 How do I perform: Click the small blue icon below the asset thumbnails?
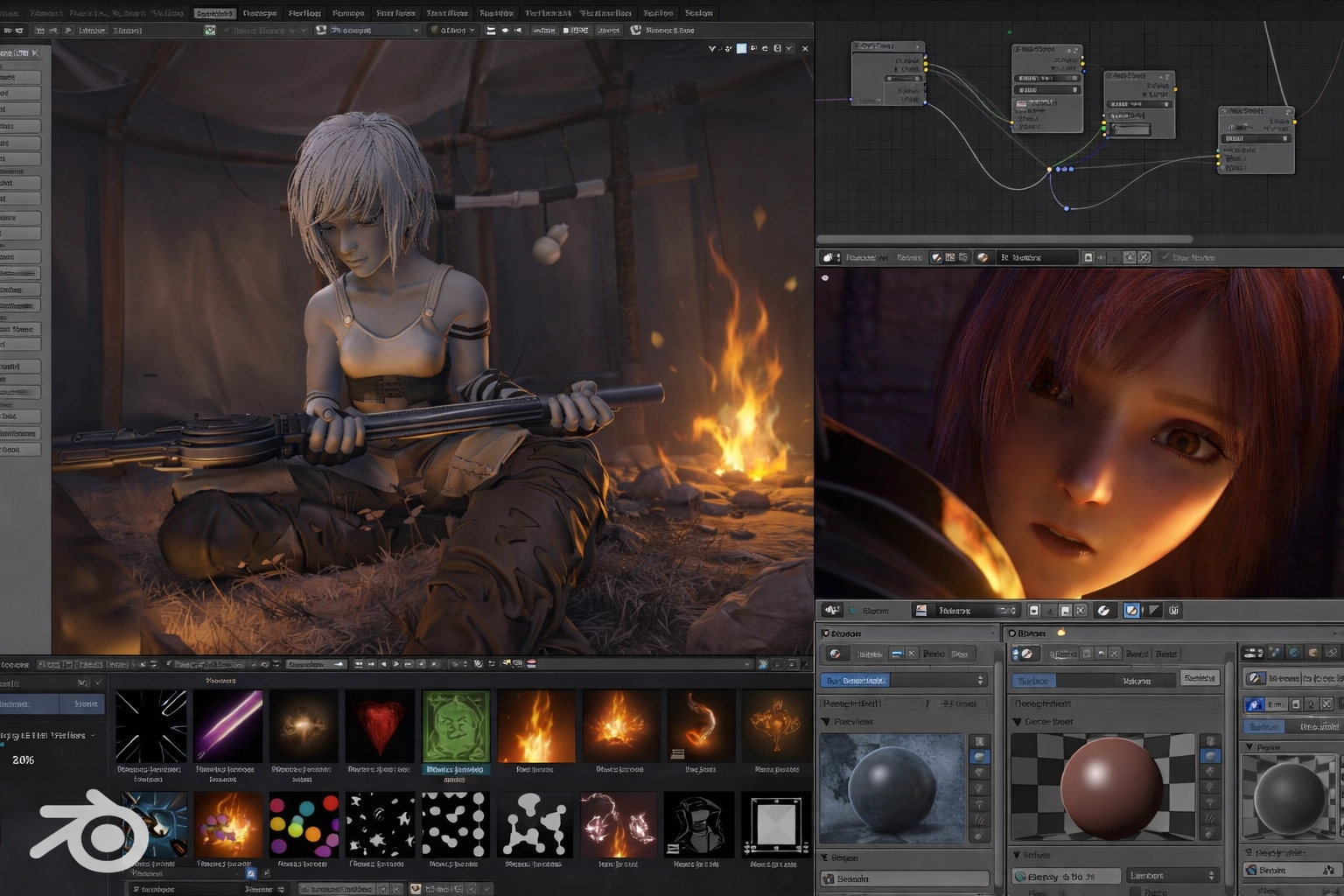click(251, 873)
